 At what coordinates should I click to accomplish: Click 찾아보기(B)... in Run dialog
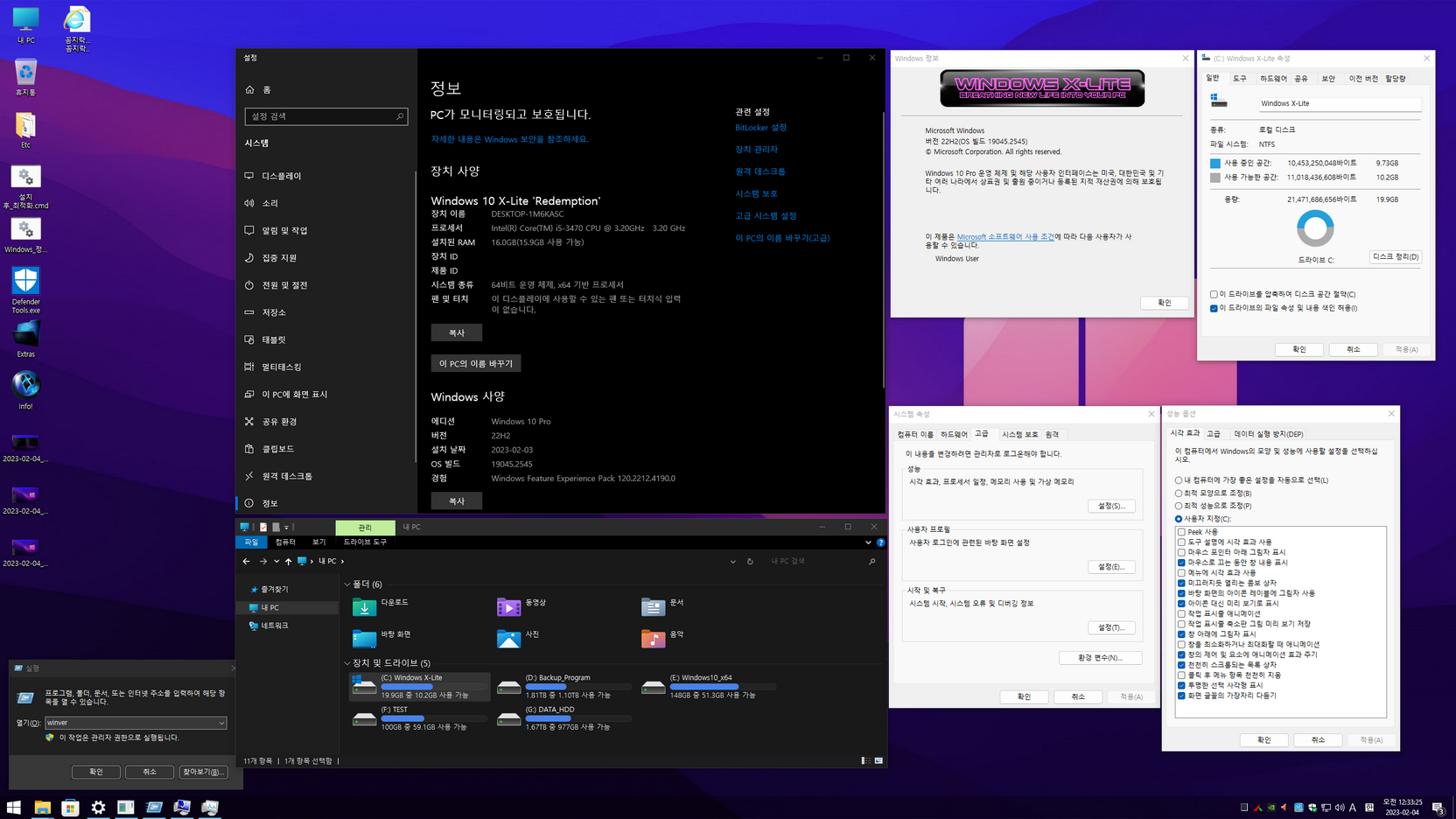coord(203,772)
